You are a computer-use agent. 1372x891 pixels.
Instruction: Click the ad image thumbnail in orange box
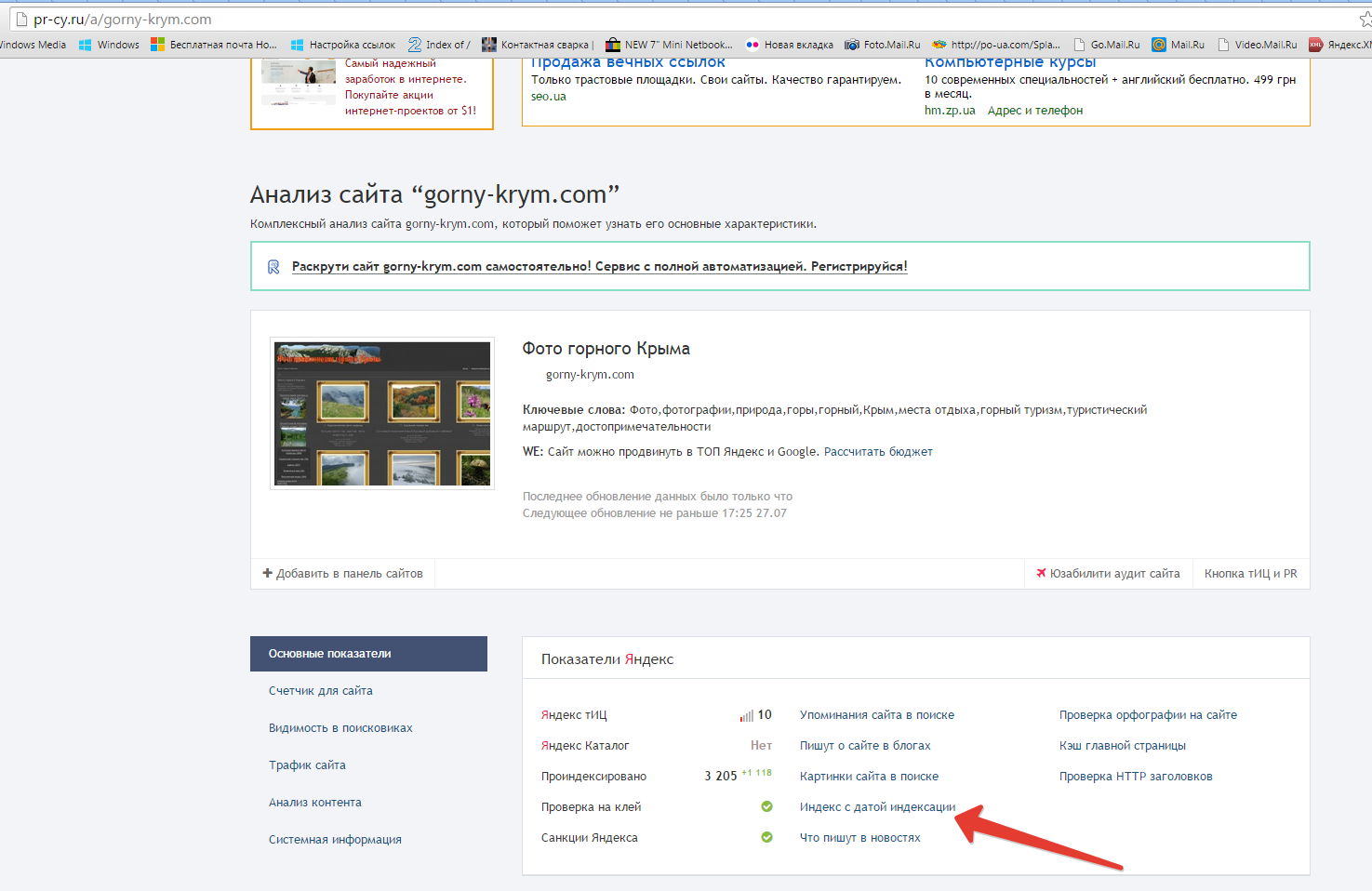[299, 81]
